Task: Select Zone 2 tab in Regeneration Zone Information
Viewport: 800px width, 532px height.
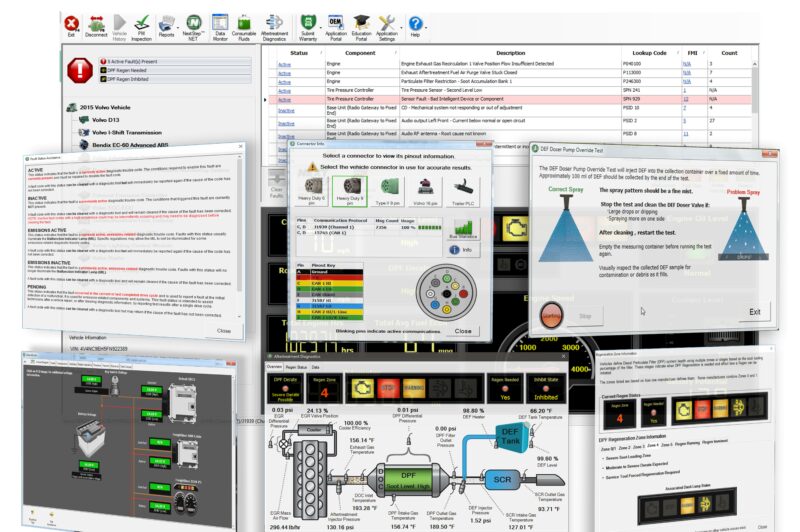Action: 624,448
